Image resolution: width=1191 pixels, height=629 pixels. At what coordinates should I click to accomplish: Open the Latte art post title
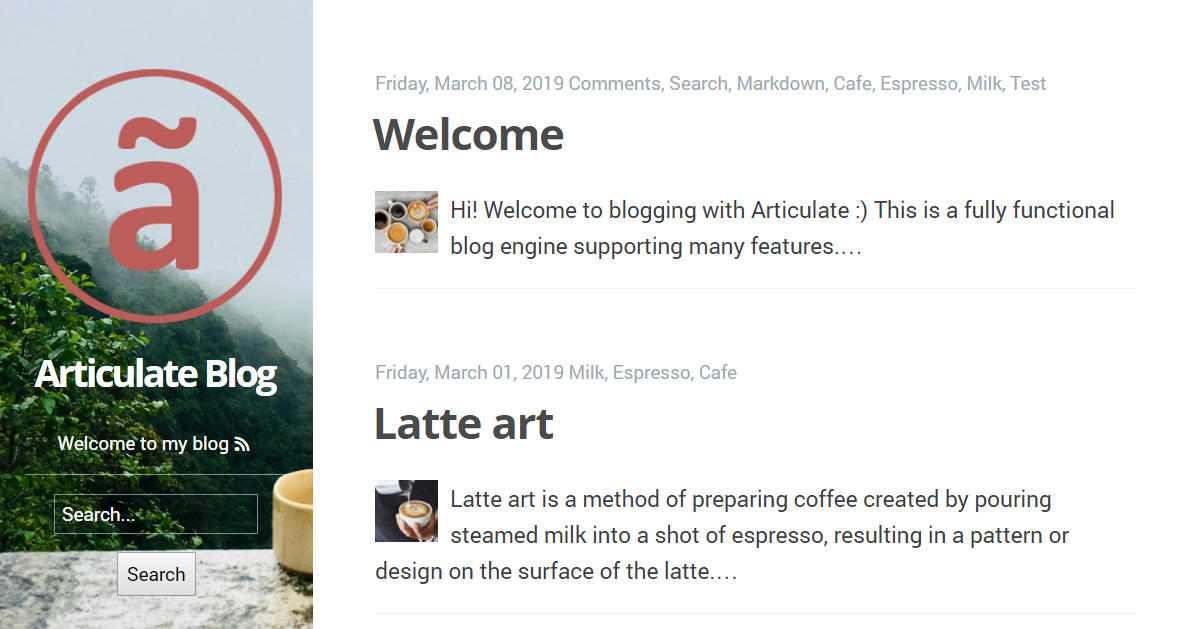click(463, 424)
